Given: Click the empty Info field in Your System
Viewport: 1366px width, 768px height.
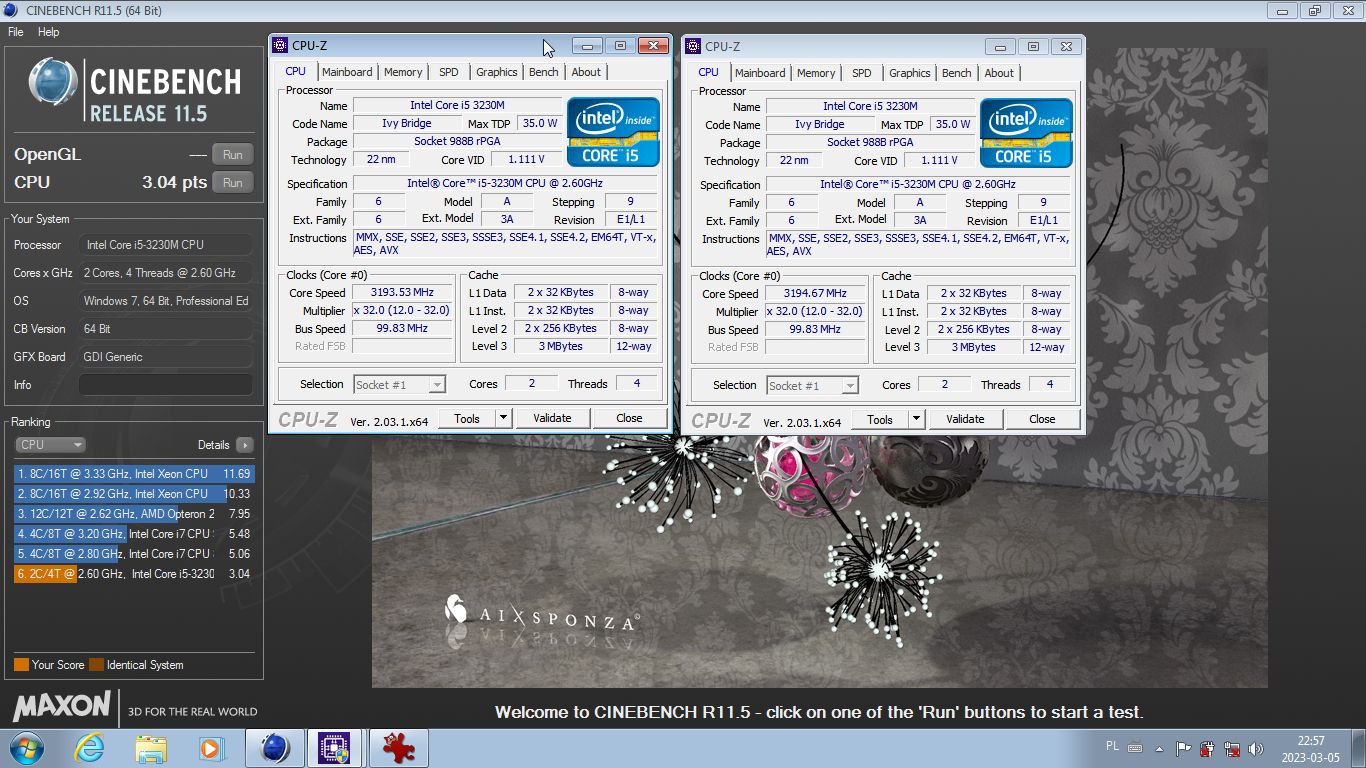Looking at the screenshot, I should (166, 385).
